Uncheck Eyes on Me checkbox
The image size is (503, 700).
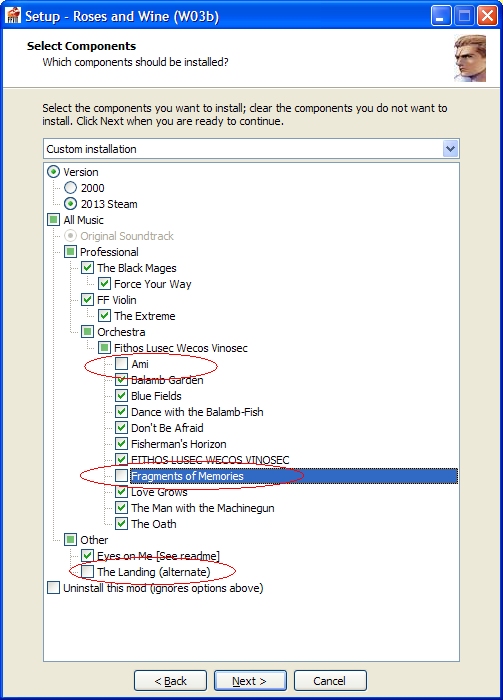tap(87, 556)
